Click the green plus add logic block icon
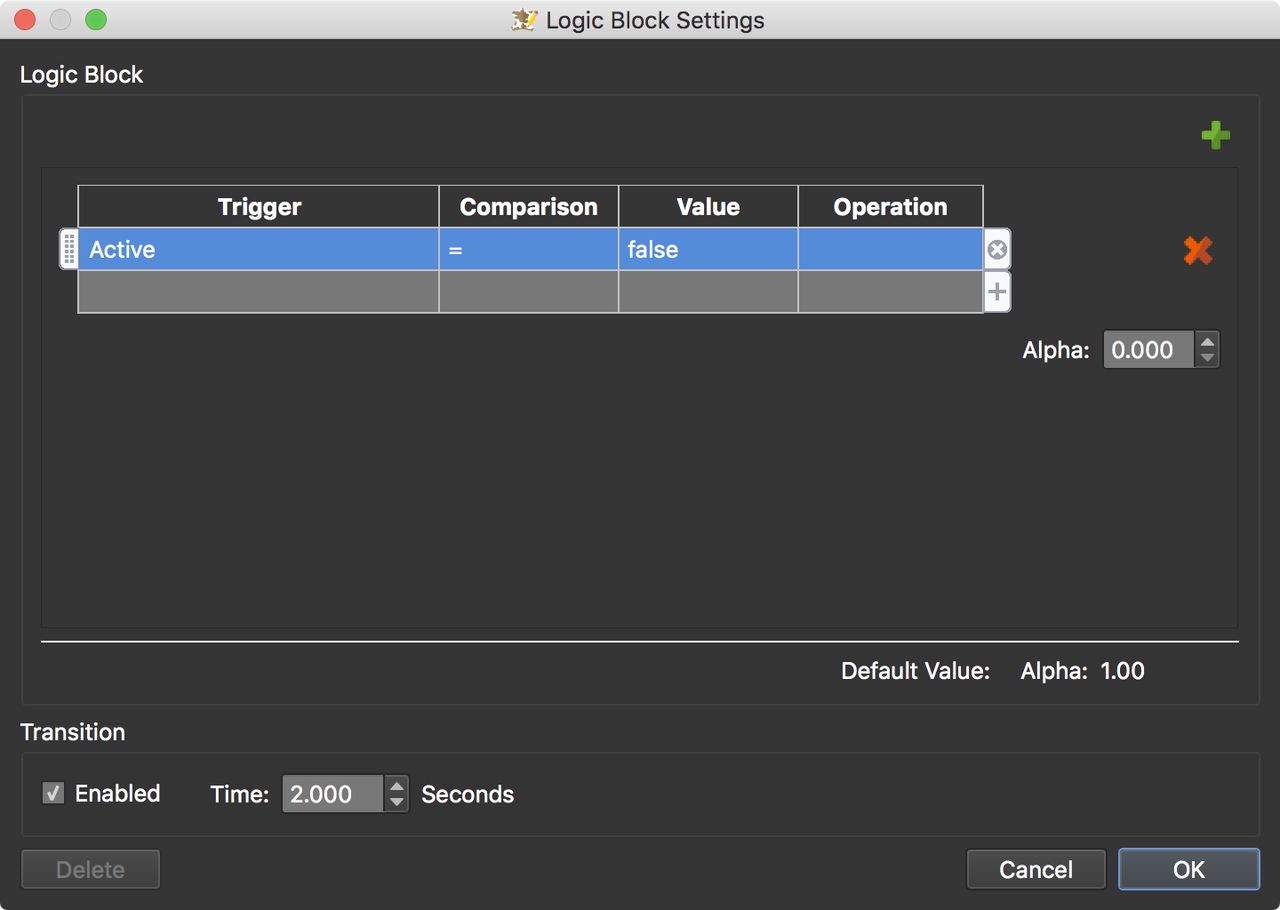The image size is (1280, 910). click(1215, 135)
